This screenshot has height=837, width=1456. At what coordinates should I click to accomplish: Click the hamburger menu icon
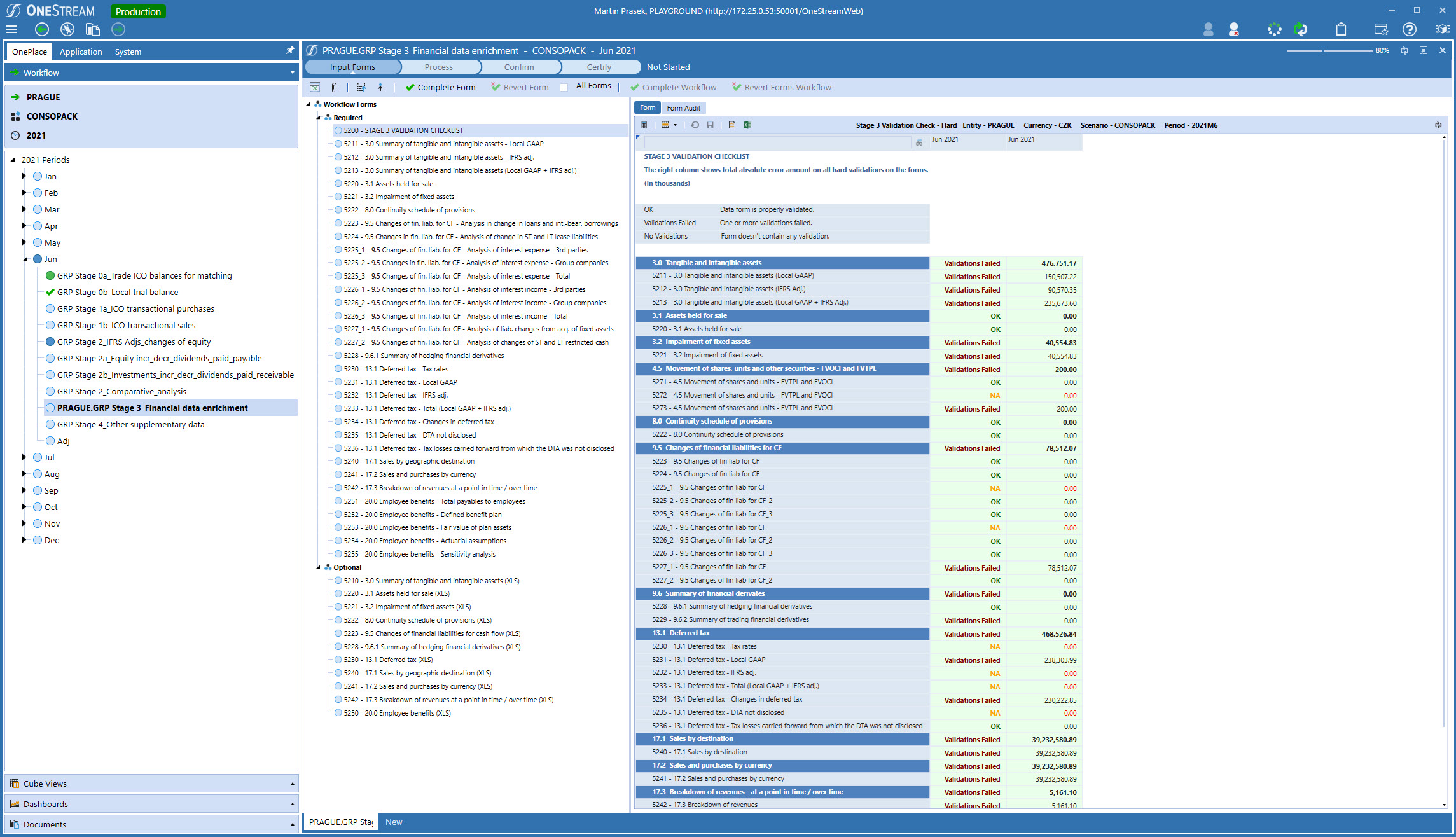[11, 29]
